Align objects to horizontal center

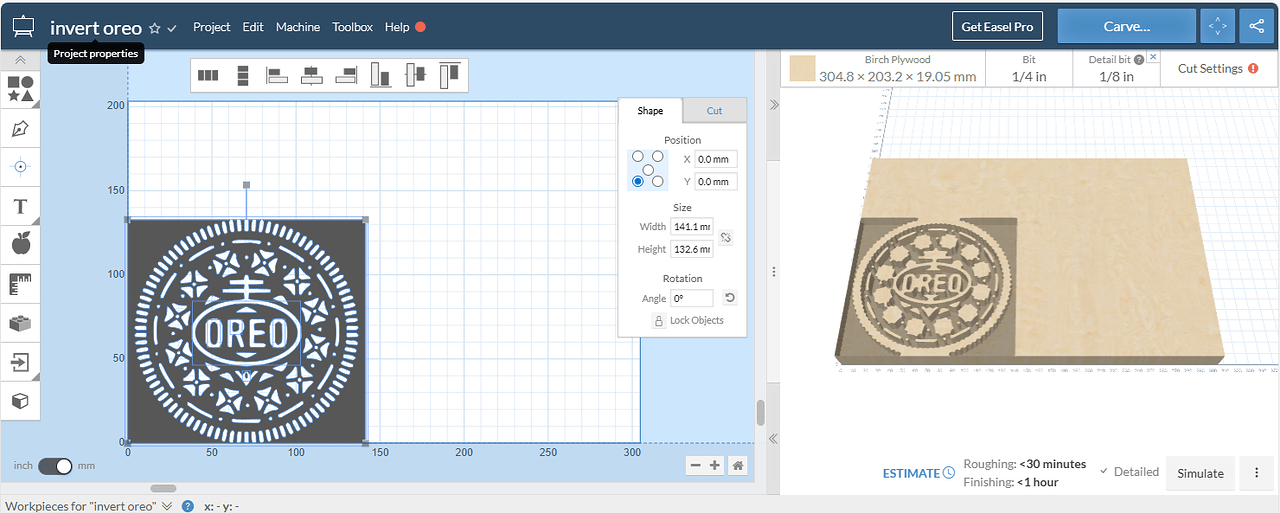pos(312,75)
